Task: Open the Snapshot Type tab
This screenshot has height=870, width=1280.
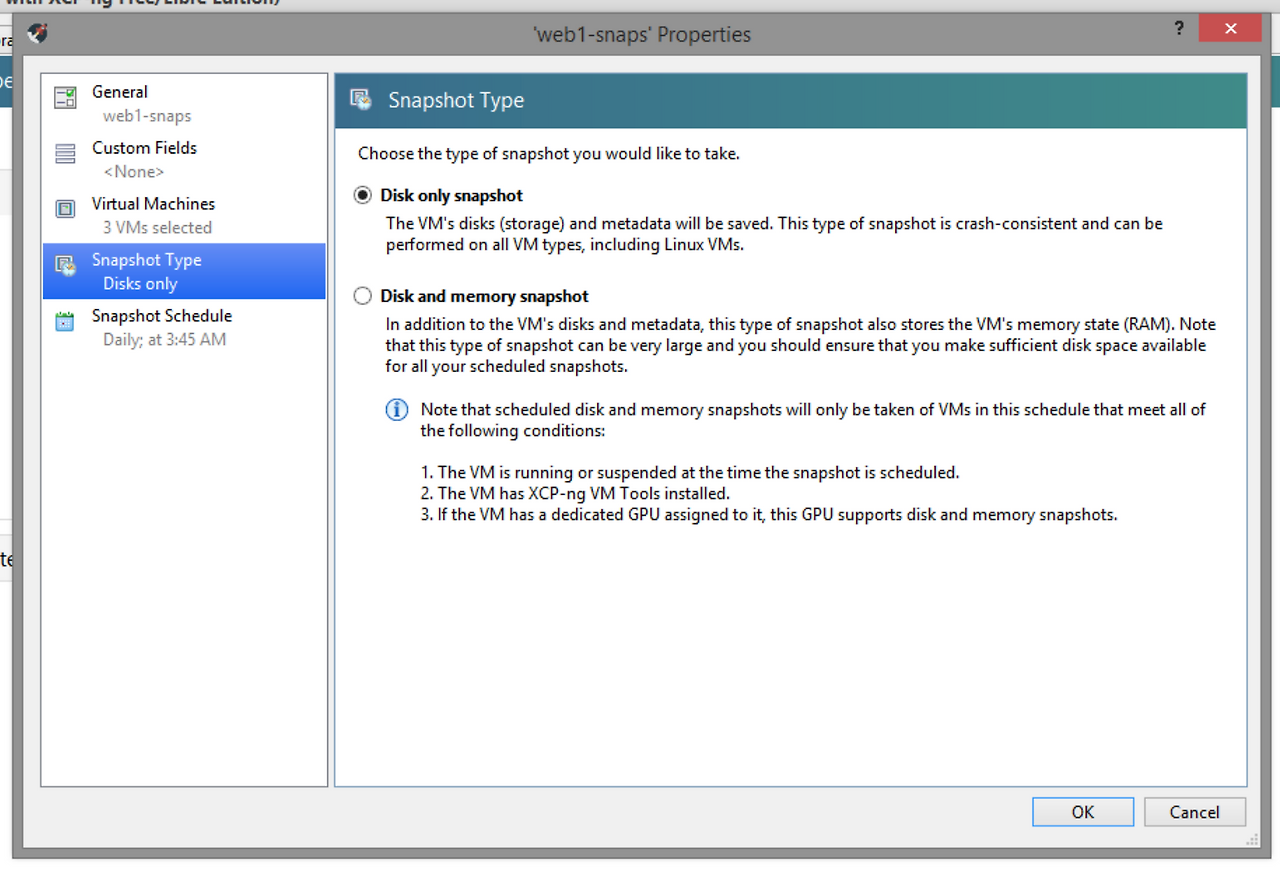Action: (184, 271)
